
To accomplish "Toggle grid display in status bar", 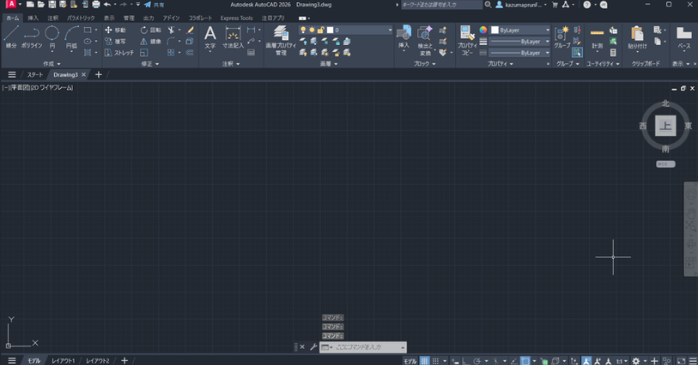I will (x=425, y=361).
